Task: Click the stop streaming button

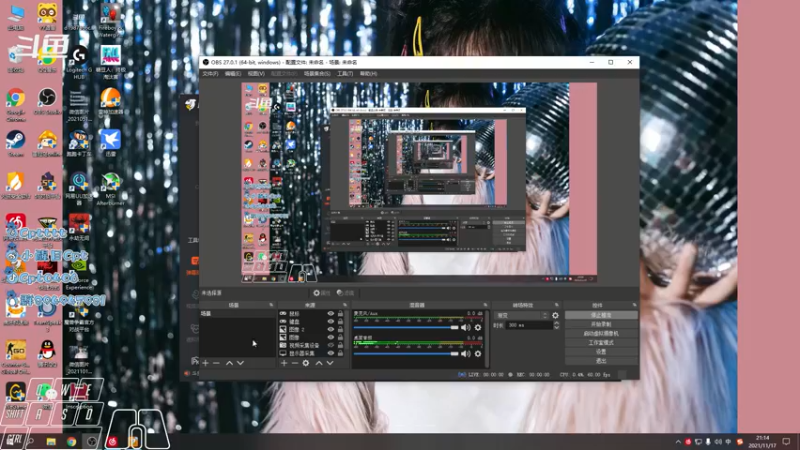Action: coord(601,315)
